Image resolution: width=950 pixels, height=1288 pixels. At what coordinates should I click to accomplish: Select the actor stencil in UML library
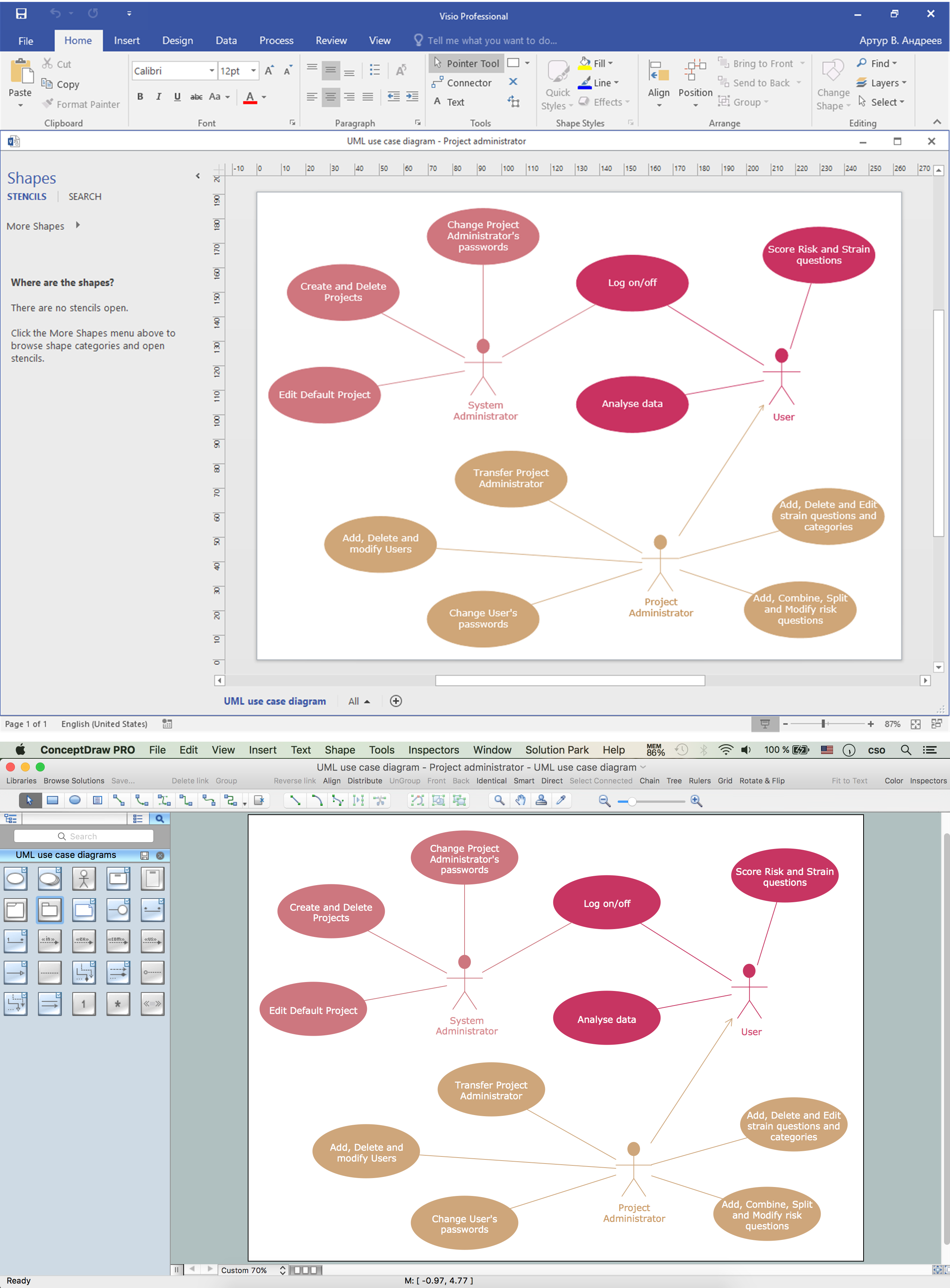click(x=84, y=878)
